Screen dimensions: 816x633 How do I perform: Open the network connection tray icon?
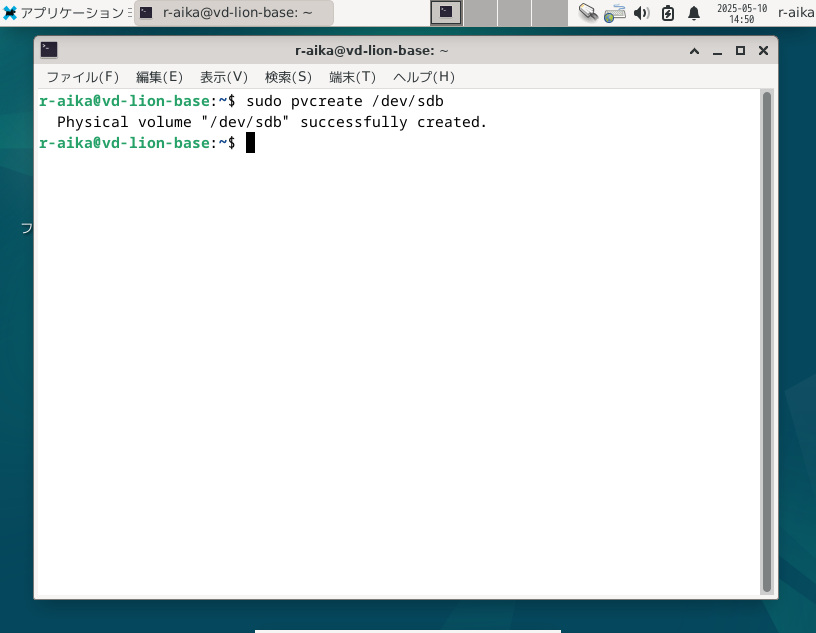point(615,13)
